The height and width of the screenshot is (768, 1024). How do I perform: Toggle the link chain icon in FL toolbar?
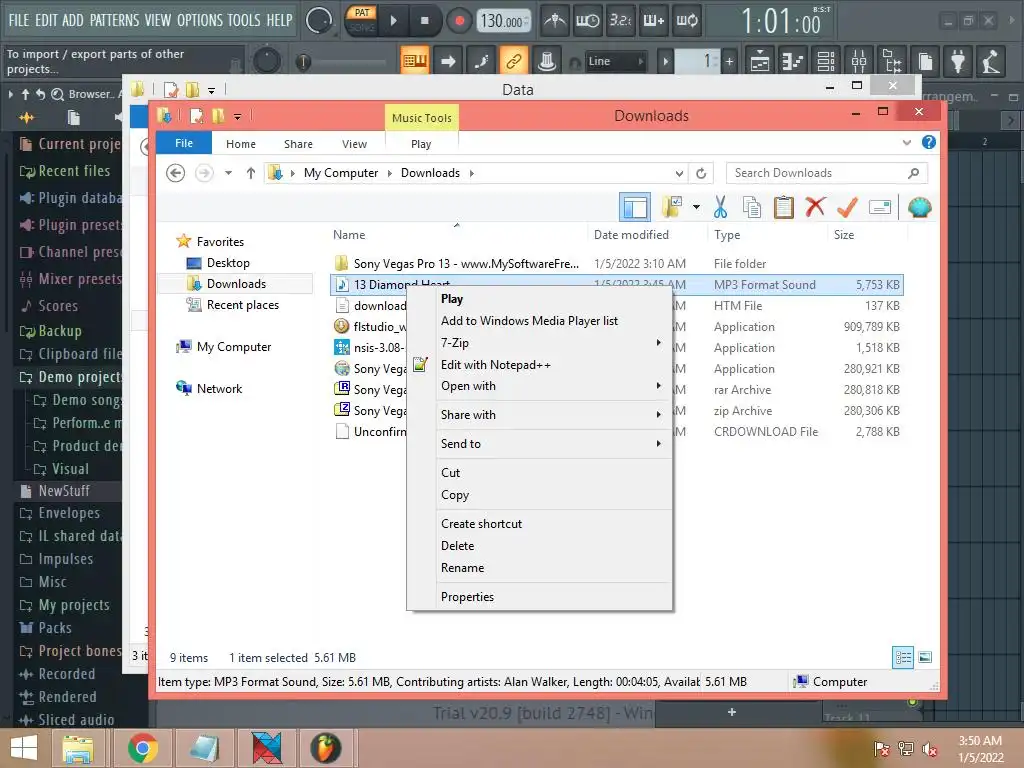coord(514,61)
